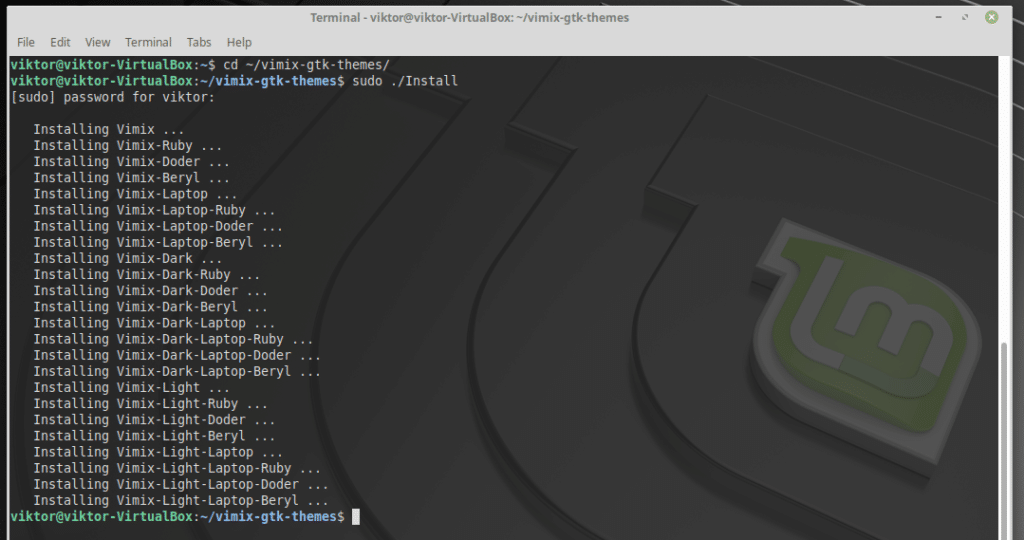Click the 'Installing Vimix-Dark-Doder ...' line

[x=150, y=291]
